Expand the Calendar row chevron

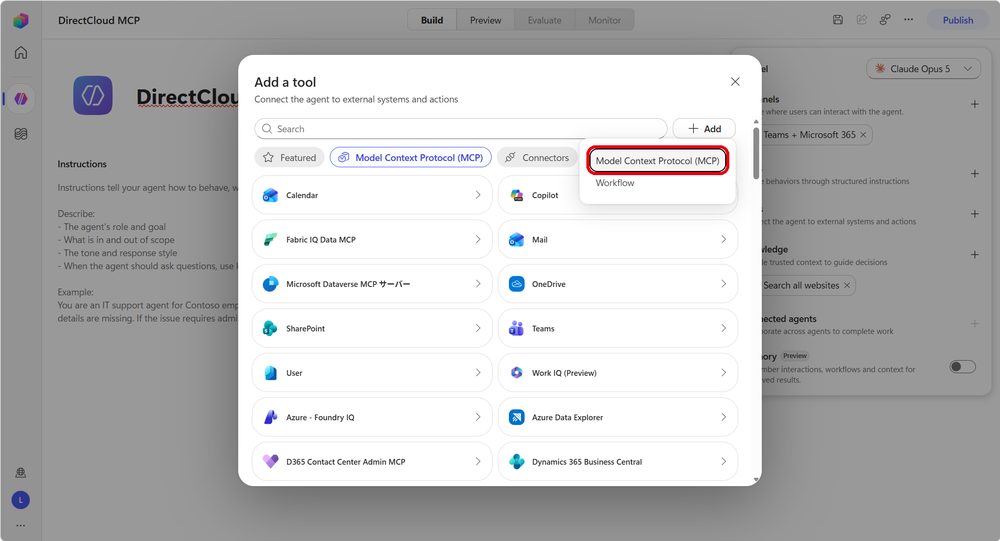(478, 195)
